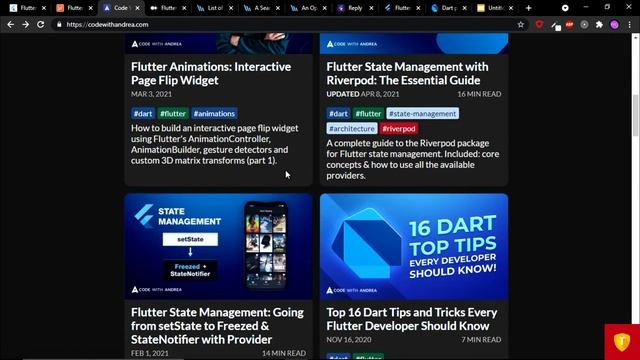The height and width of the screenshot is (360, 640).
Task: Open the purple profile avatar menu
Action: (x=614, y=24)
